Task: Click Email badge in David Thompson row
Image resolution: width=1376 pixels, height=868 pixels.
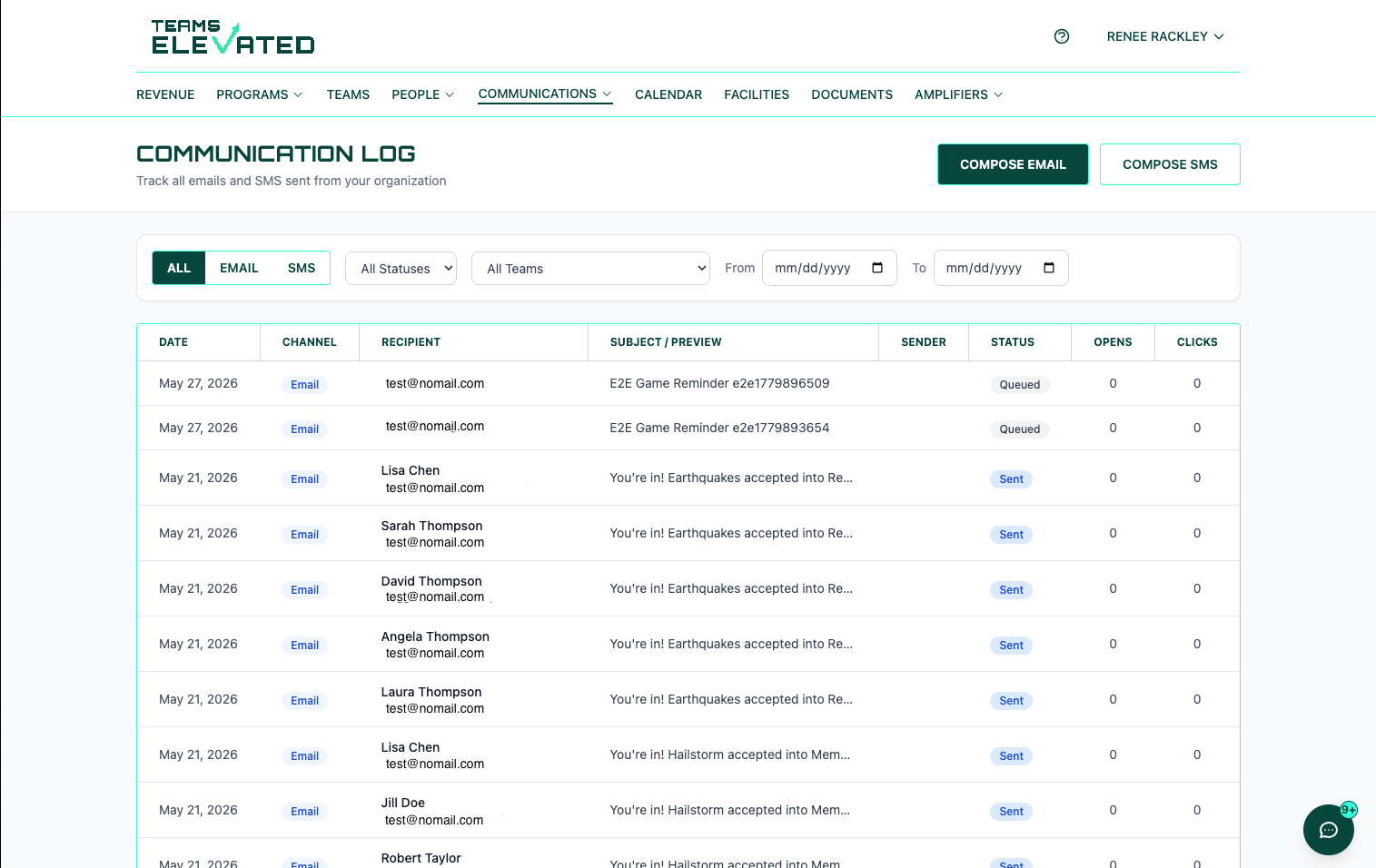Action: tap(304, 590)
